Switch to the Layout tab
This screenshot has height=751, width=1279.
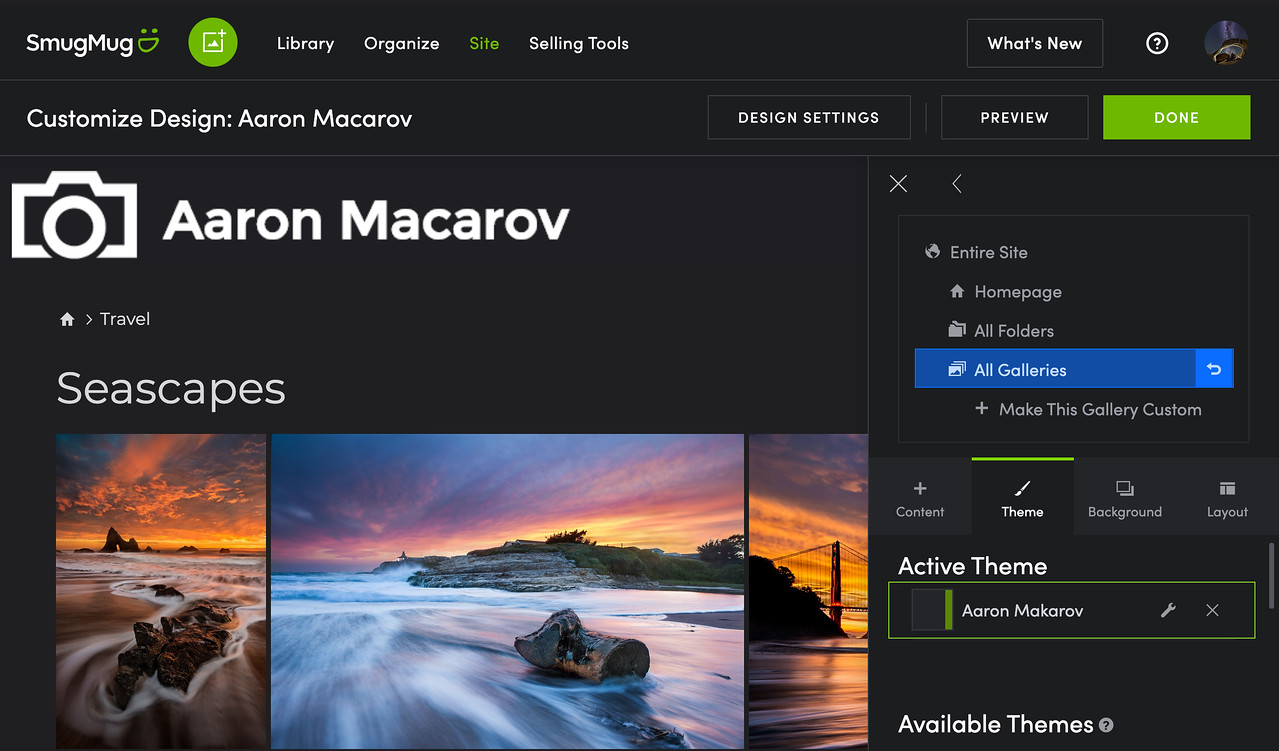click(1227, 499)
